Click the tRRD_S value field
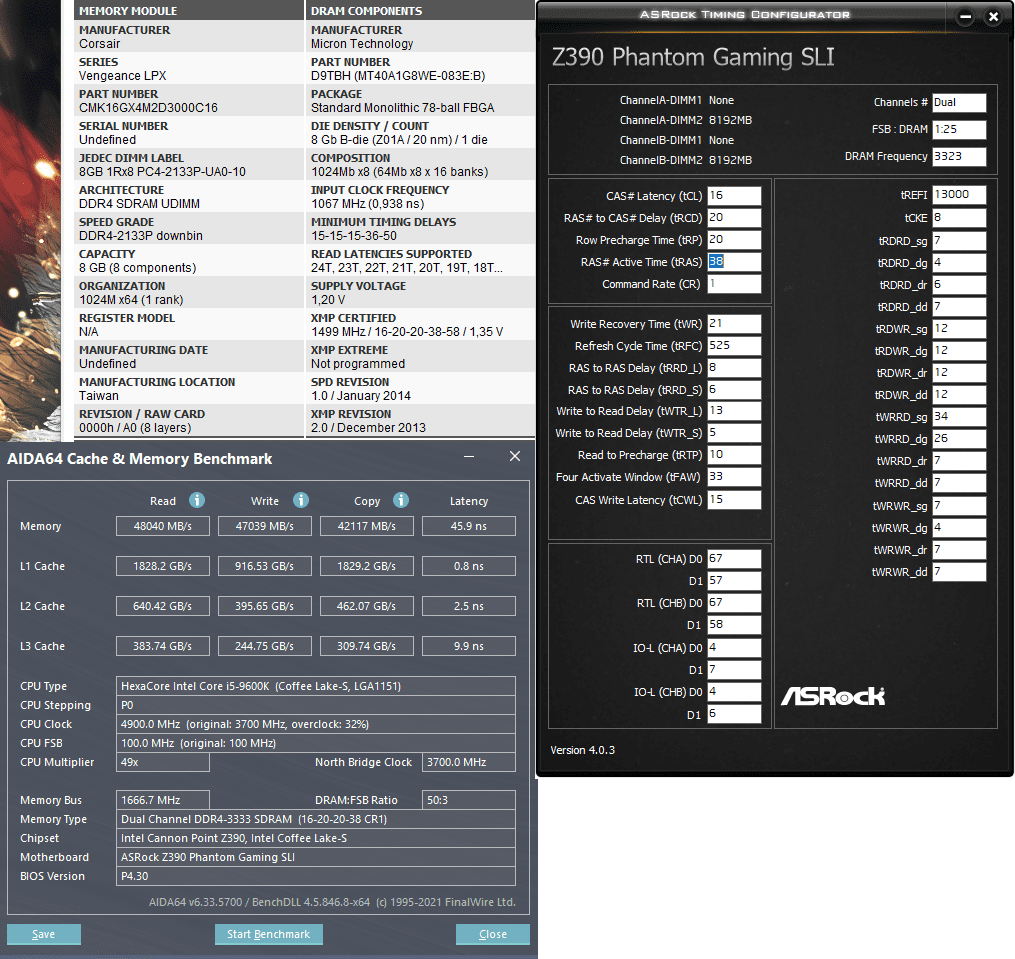 pyautogui.click(x=734, y=390)
